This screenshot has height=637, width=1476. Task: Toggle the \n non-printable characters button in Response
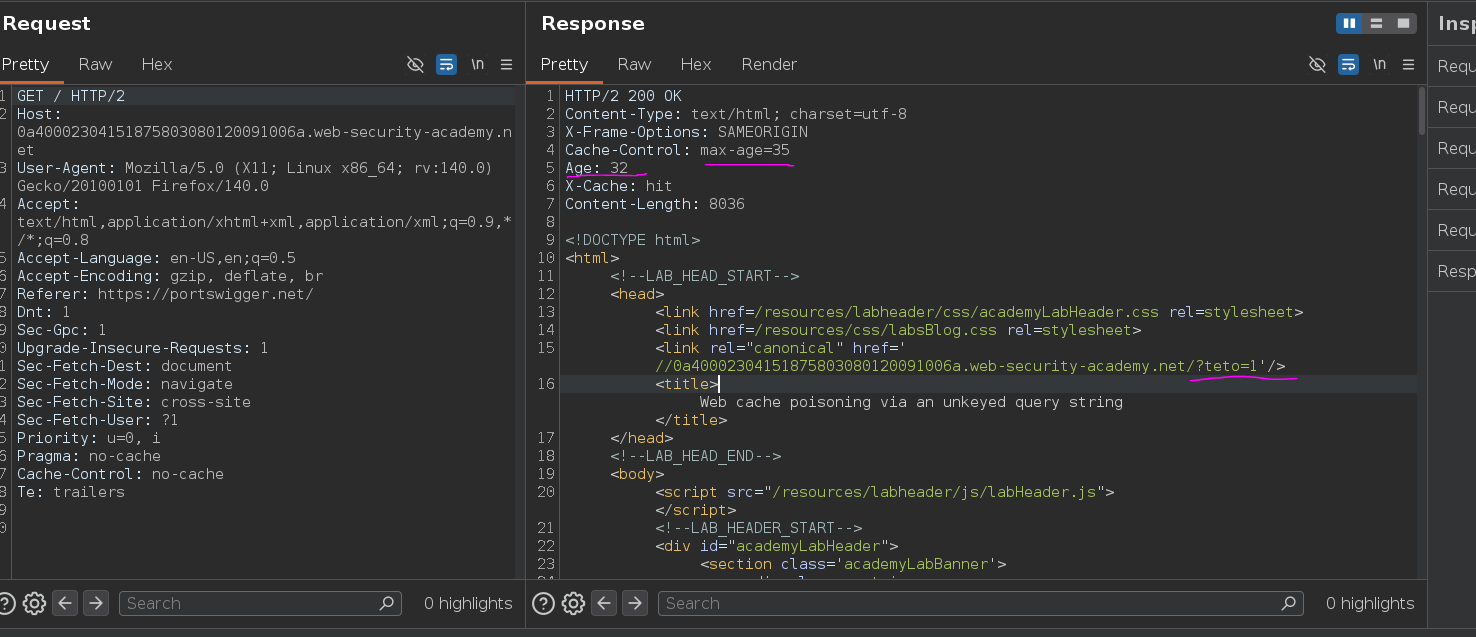[x=1380, y=64]
